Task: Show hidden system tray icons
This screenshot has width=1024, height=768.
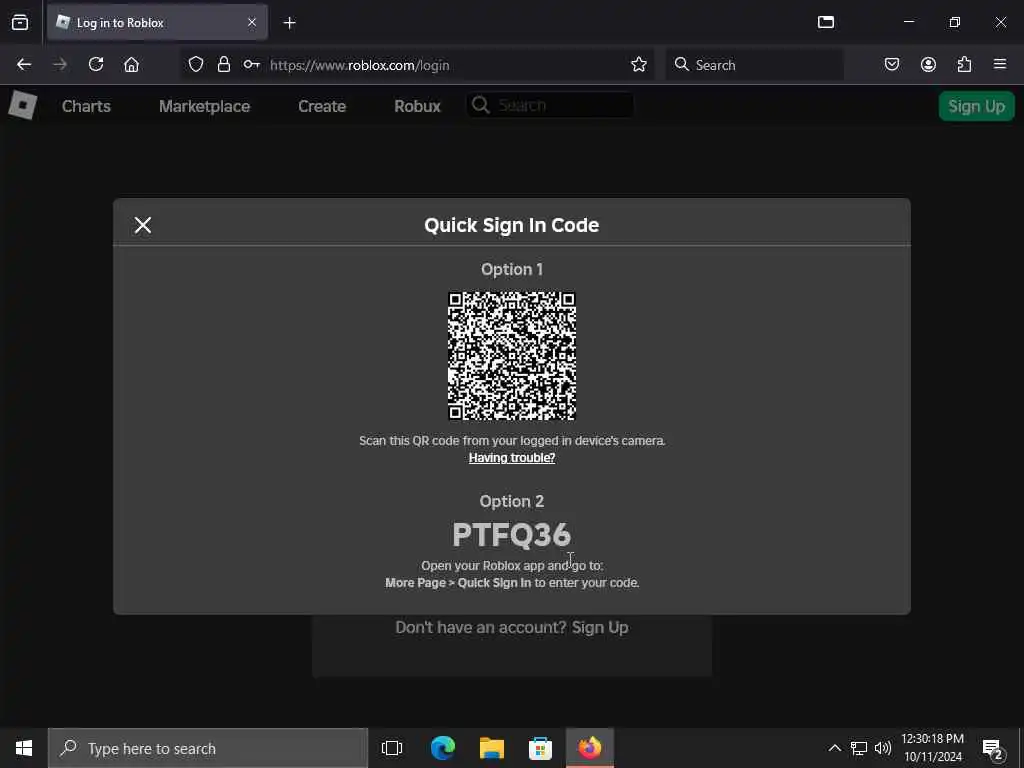Action: pos(835,748)
